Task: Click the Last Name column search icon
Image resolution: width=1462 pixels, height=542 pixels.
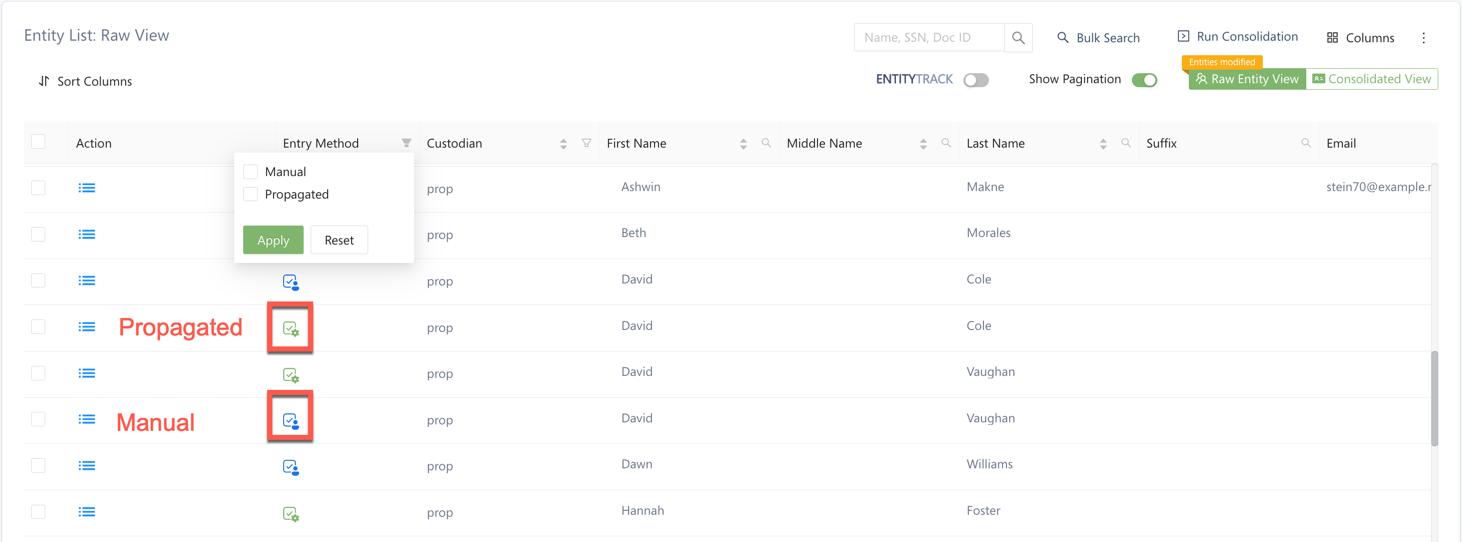Action: pyautogui.click(x=1126, y=143)
